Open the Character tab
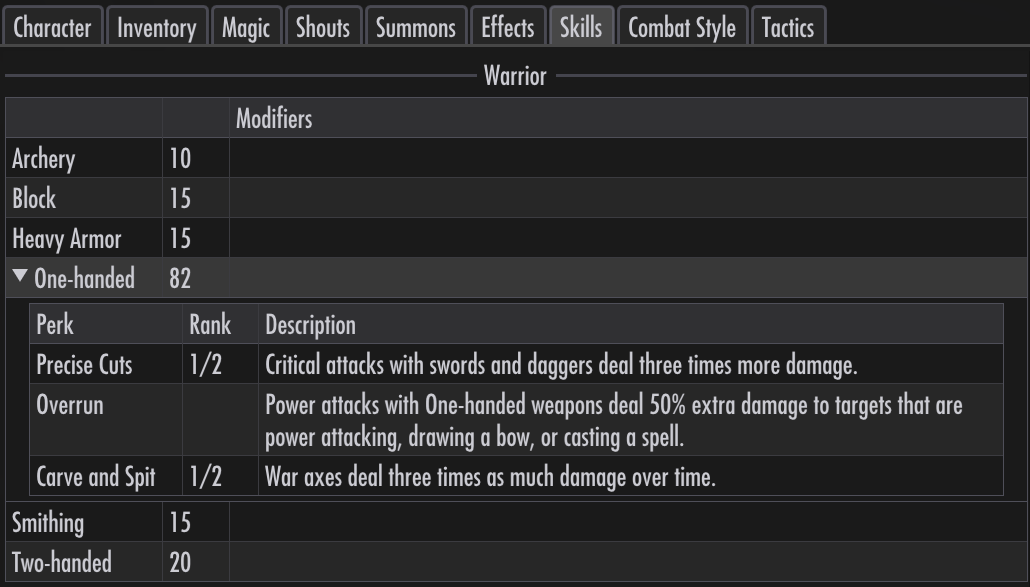 [x=53, y=27]
